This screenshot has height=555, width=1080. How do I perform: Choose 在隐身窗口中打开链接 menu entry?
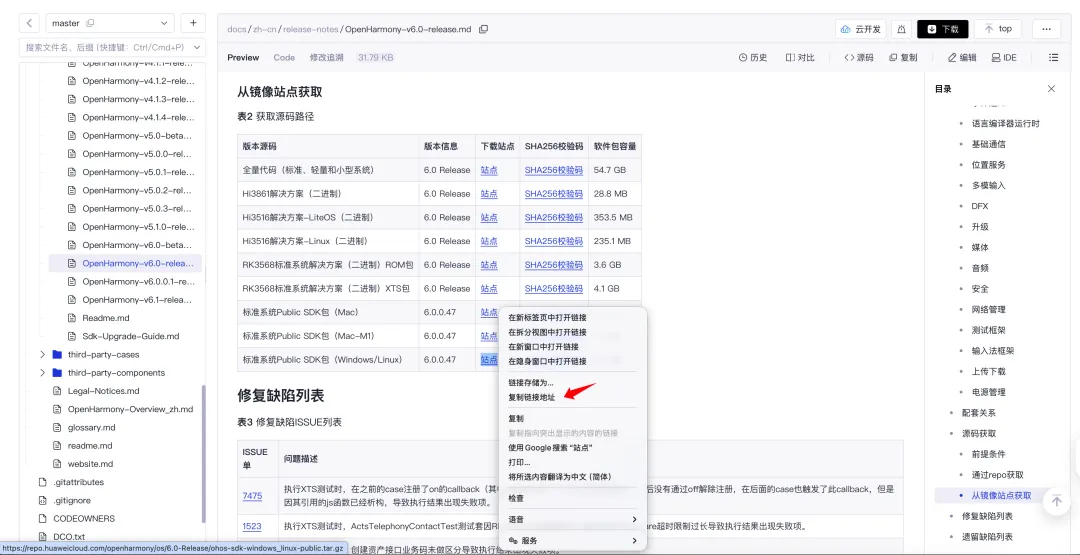click(548, 361)
